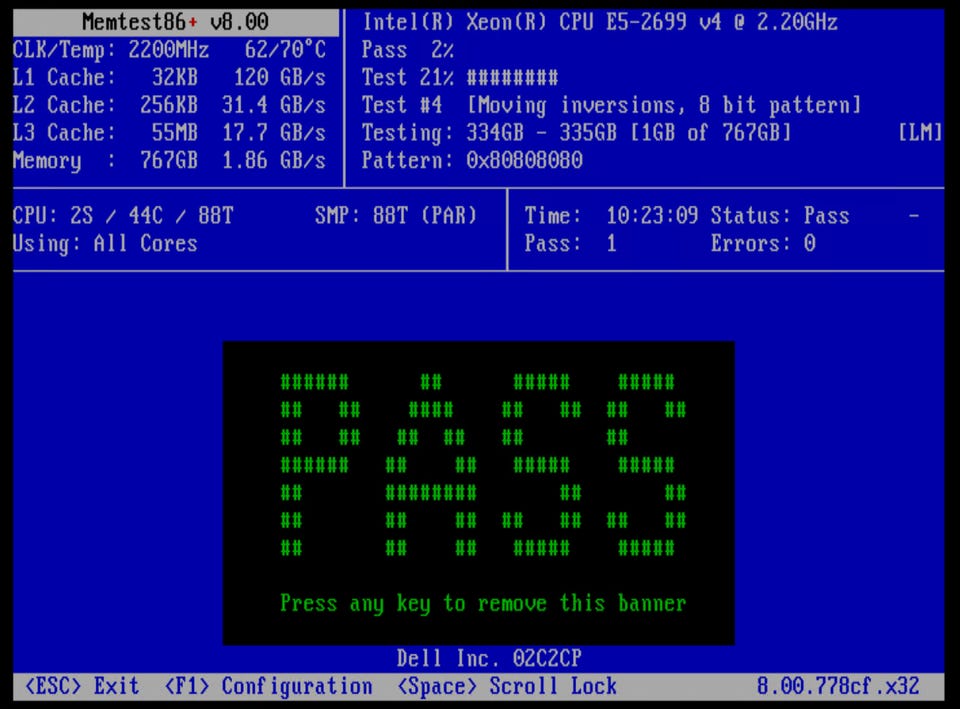Click the large green PASS banner

483,464
